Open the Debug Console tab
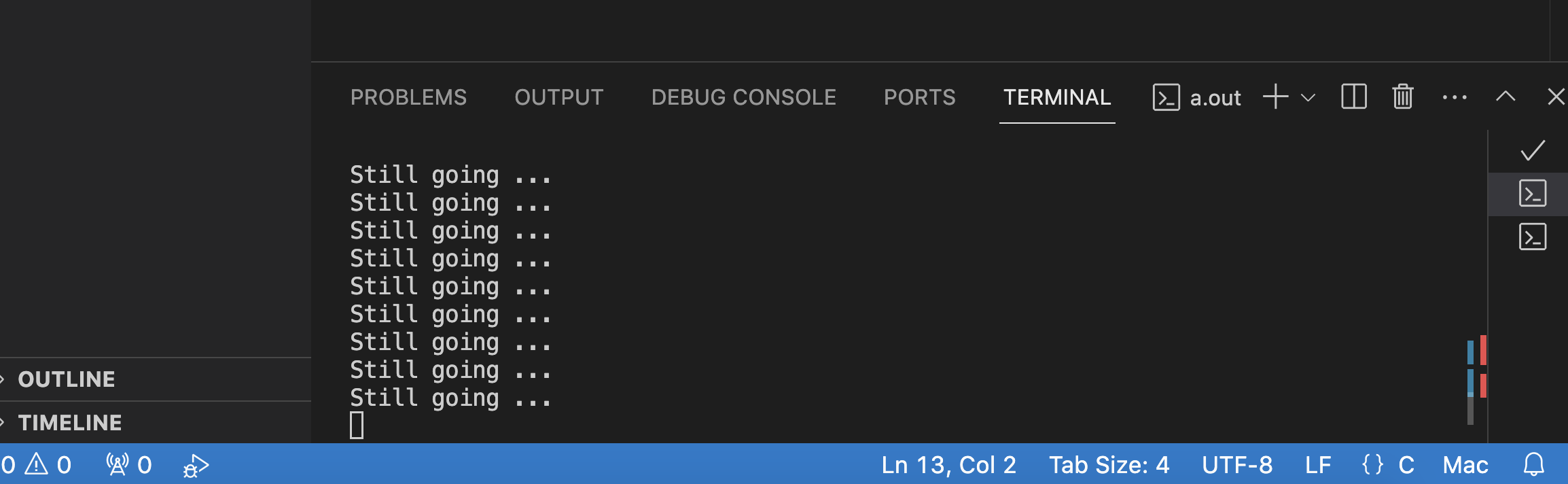This screenshot has height=484, width=1568. (x=743, y=97)
